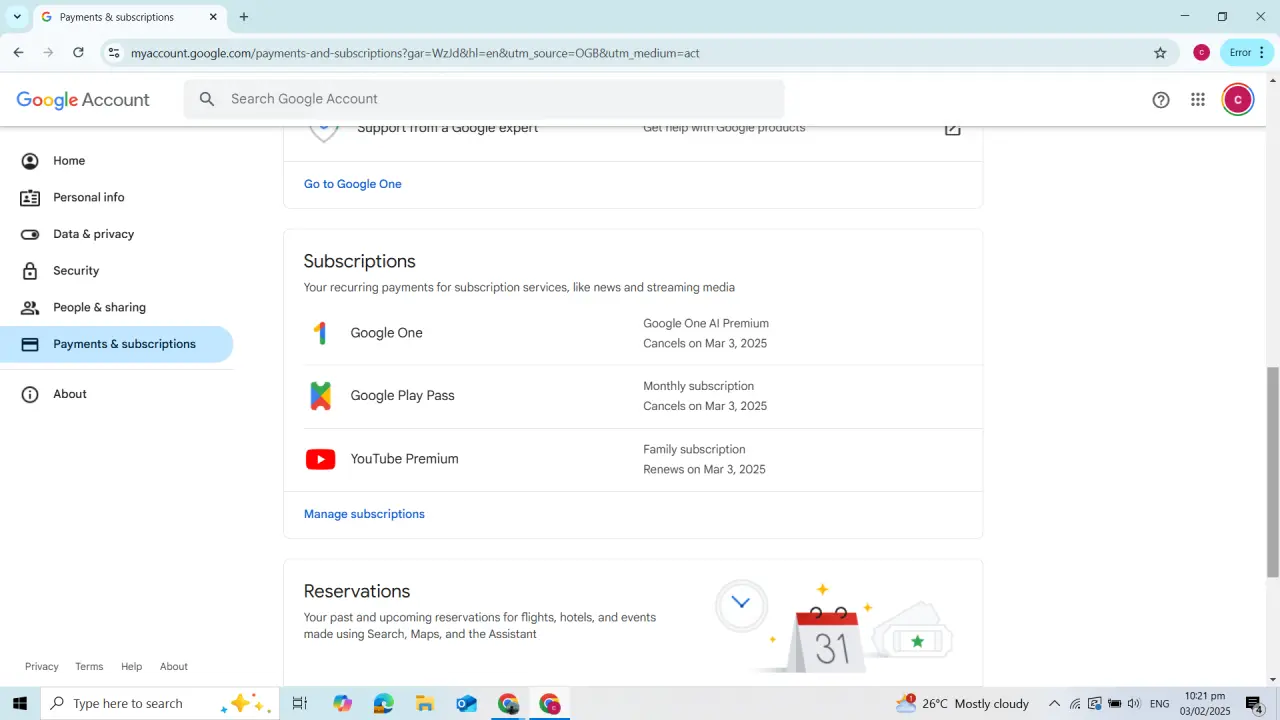This screenshot has width=1280, height=720.
Task: Open a new browser tab
Action: pyautogui.click(x=244, y=17)
